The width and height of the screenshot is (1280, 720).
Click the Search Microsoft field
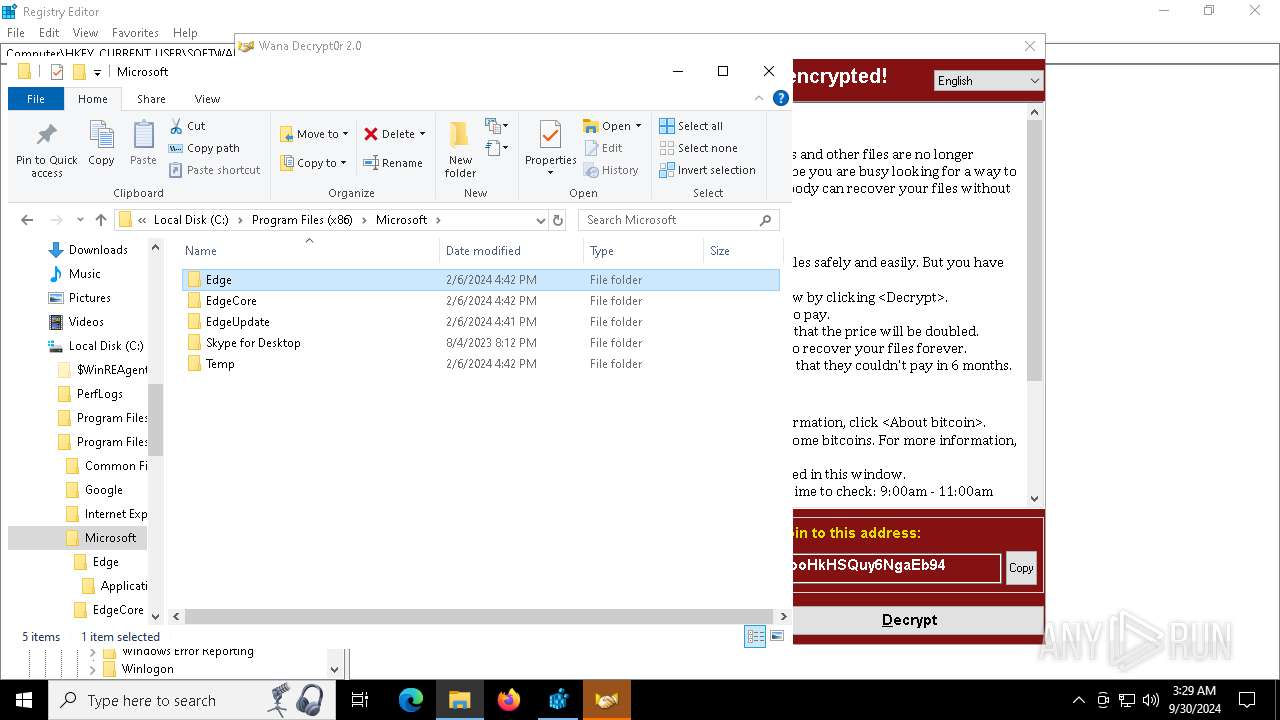678,220
